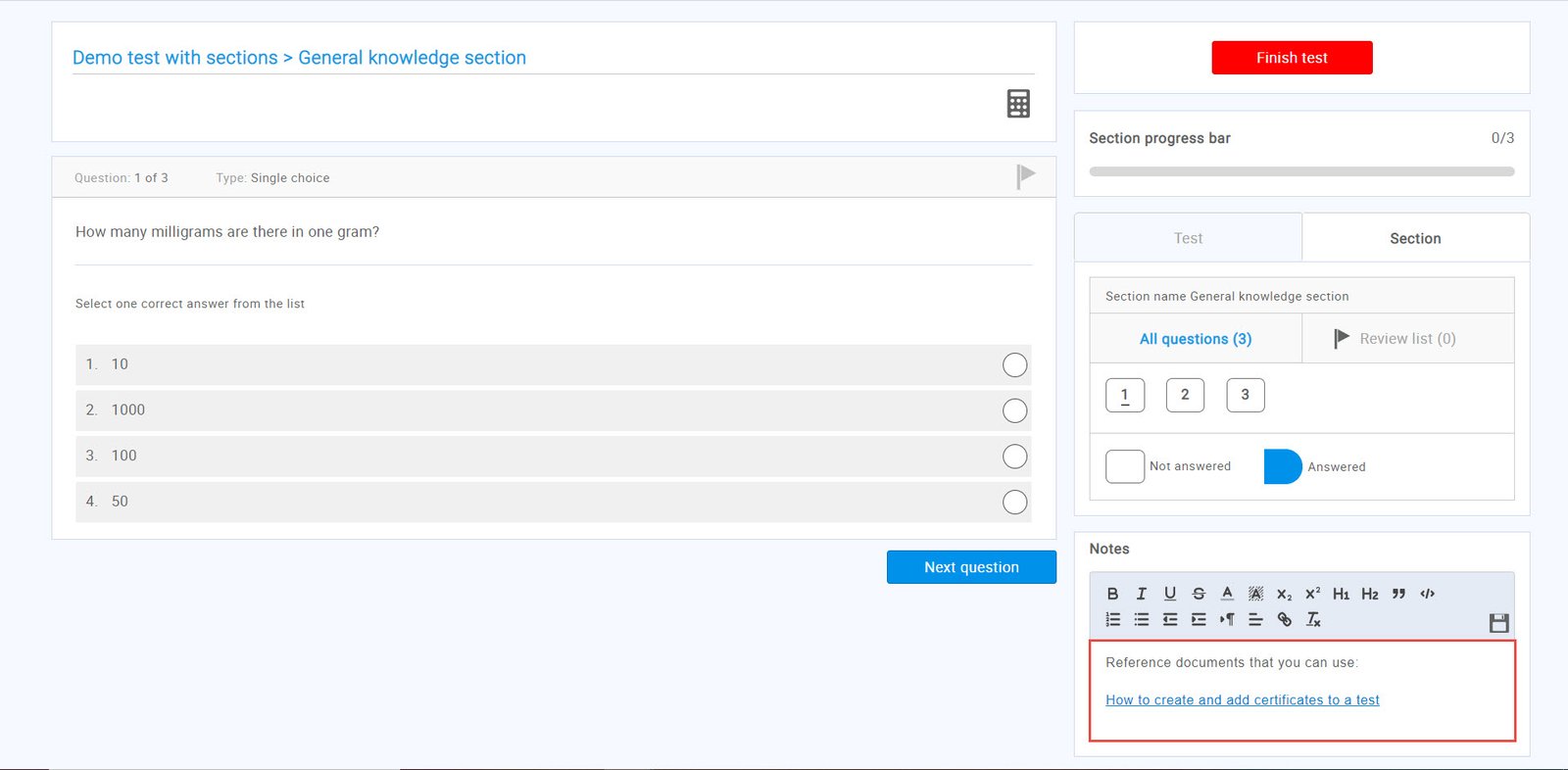The image size is (1568, 770).
Task: Save the notes with the floppy disk icon
Action: click(x=1498, y=623)
